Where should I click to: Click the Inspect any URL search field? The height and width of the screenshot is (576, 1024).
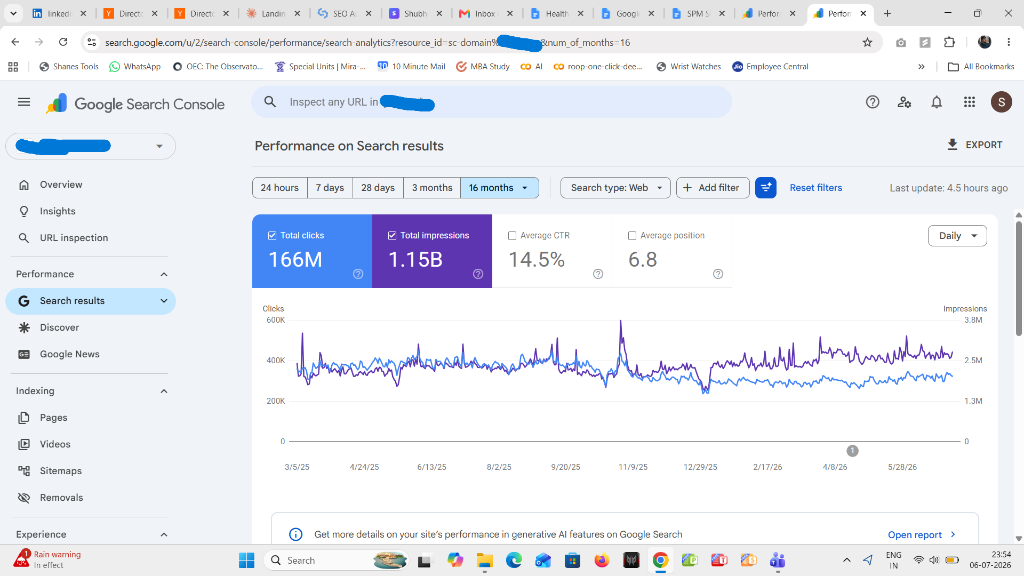point(491,102)
